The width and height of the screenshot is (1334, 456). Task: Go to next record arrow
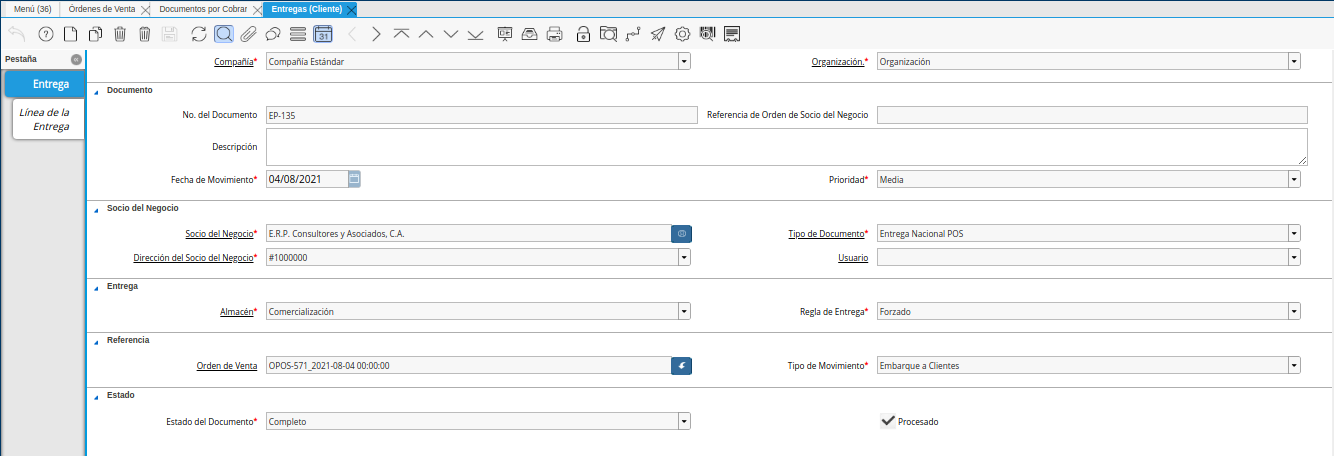pos(376,34)
